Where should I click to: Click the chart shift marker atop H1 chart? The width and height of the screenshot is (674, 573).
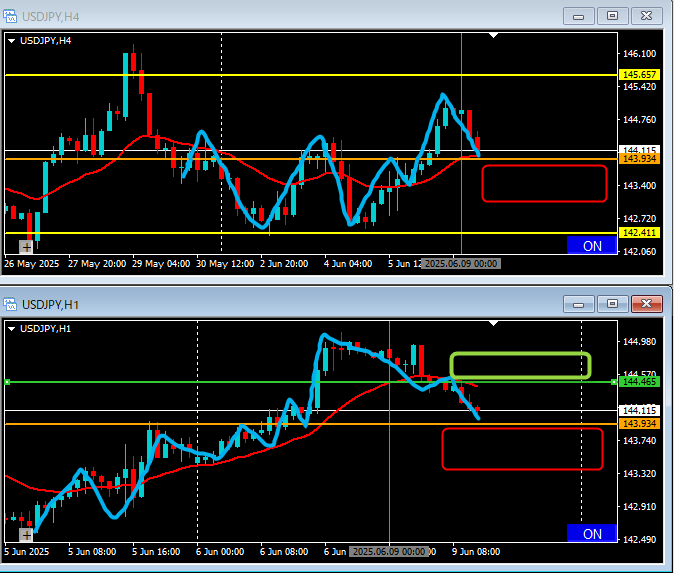point(493,323)
